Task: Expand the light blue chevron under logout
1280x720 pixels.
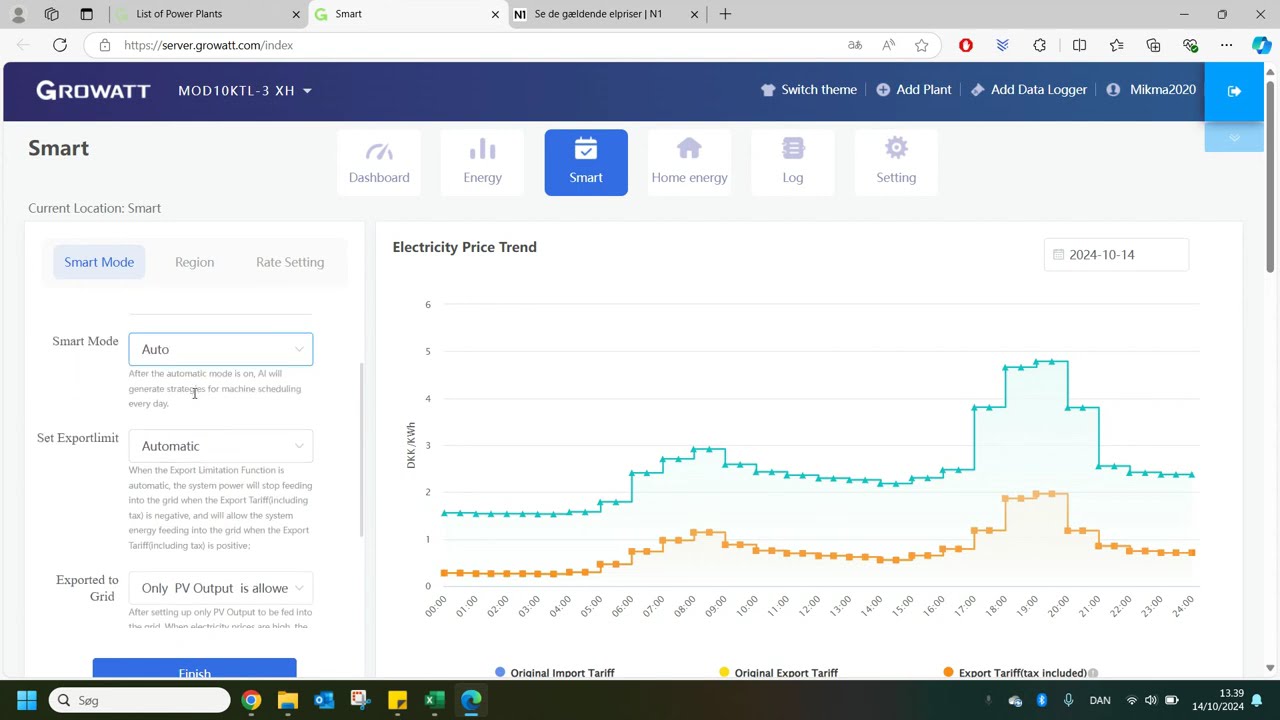Action: coord(1234,138)
